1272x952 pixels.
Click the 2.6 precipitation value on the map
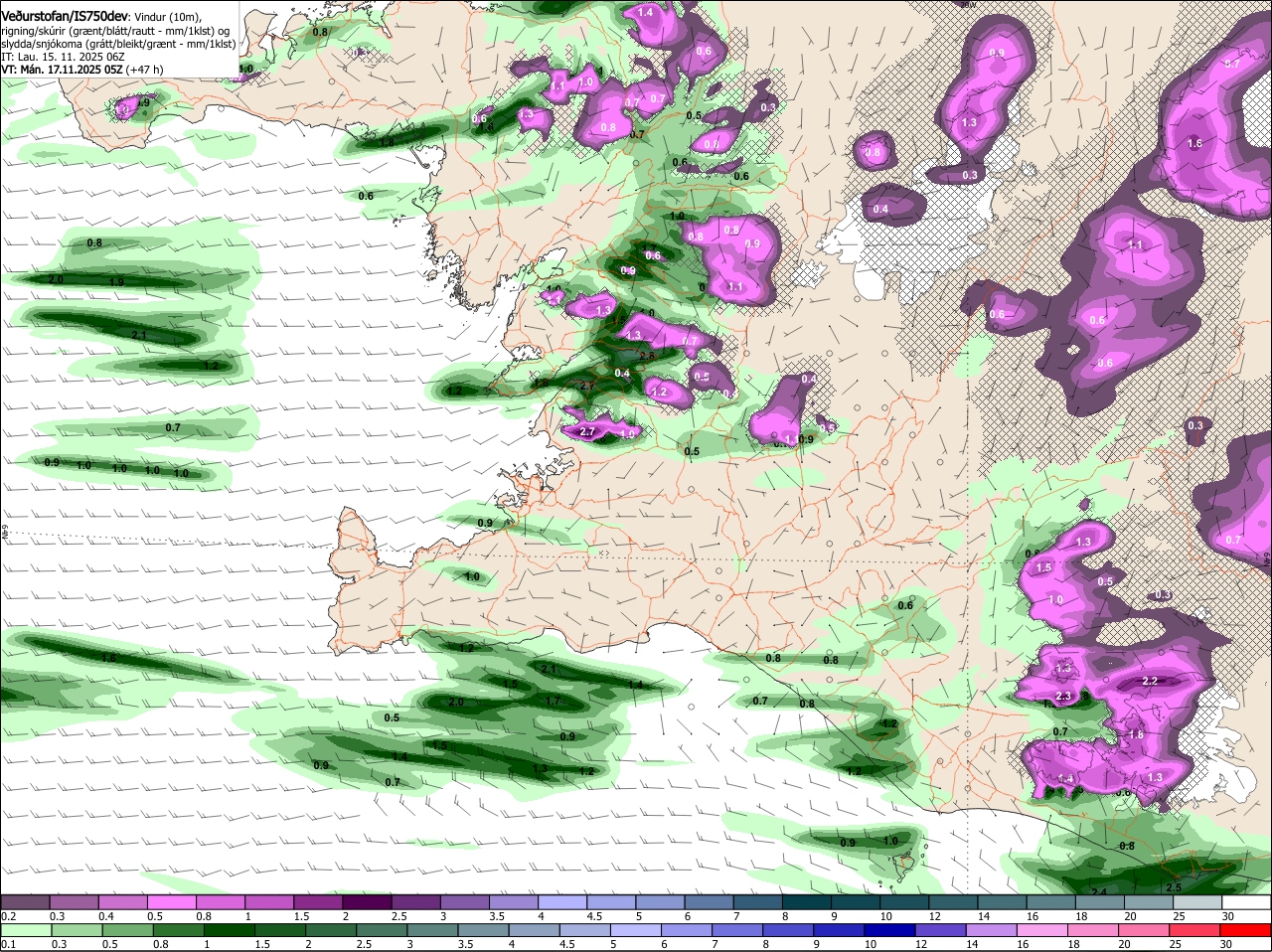point(648,356)
